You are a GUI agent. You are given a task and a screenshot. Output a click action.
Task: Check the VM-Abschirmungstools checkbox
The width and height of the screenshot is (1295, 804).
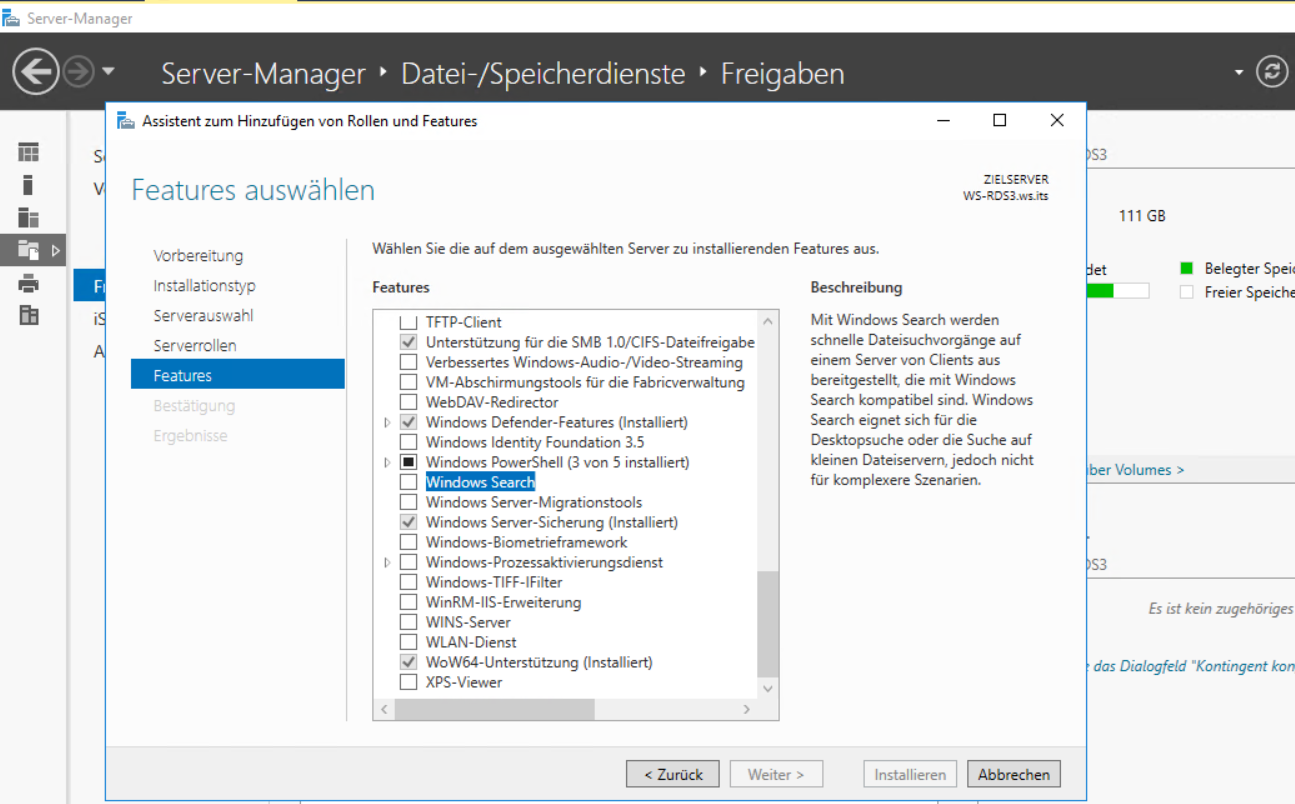point(408,382)
